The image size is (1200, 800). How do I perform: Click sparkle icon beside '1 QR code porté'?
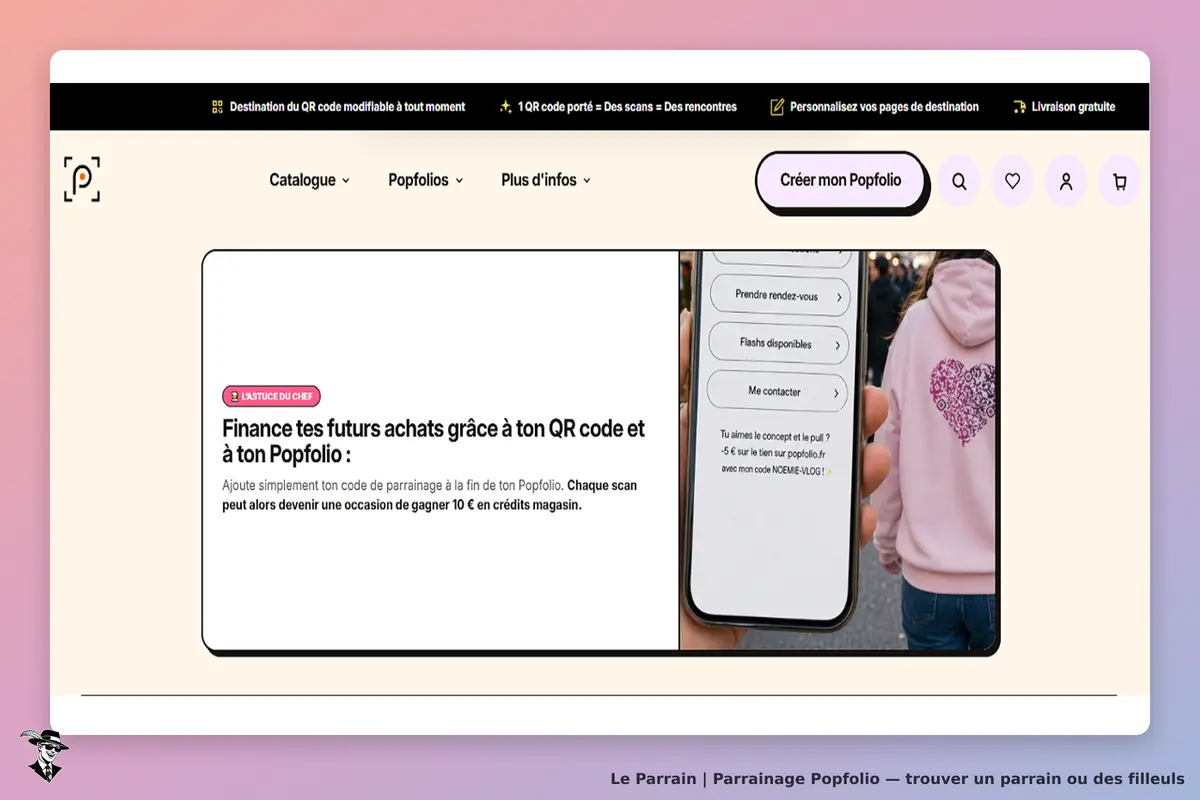click(506, 106)
